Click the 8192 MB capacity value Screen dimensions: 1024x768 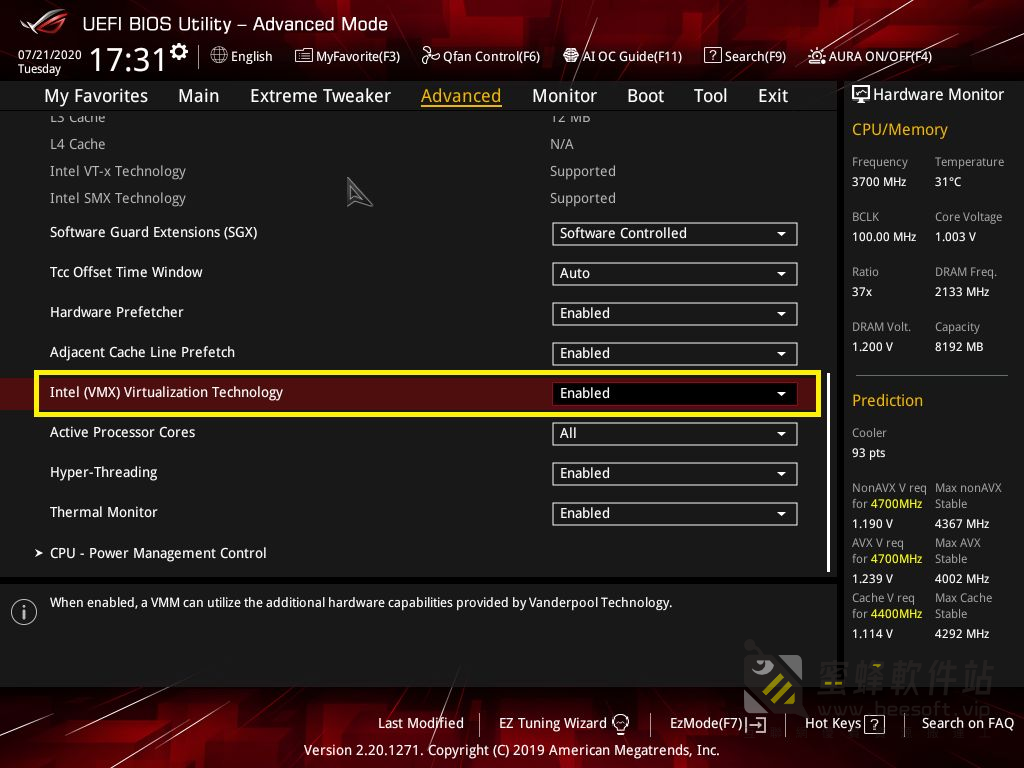959,347
